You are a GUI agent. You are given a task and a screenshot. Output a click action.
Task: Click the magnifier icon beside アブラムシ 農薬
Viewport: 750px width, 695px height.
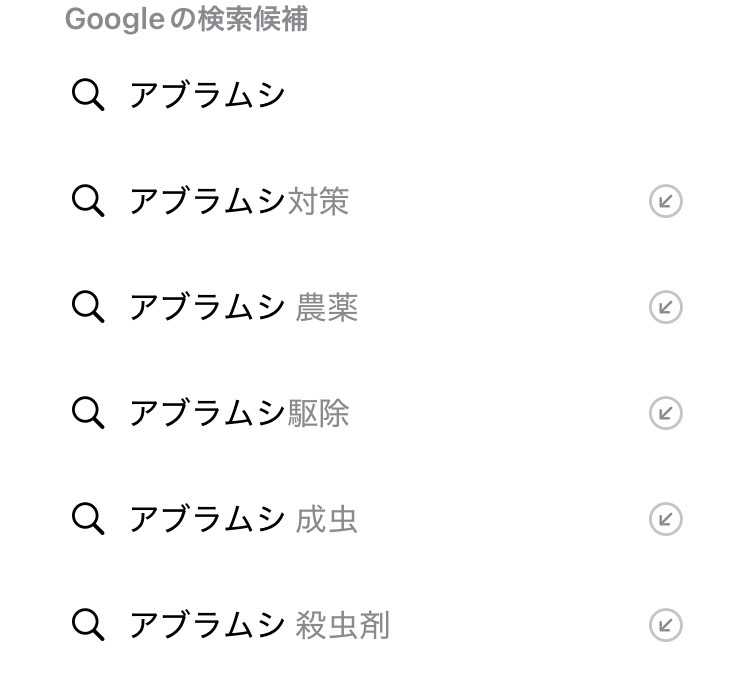click(x=88, y=307)
